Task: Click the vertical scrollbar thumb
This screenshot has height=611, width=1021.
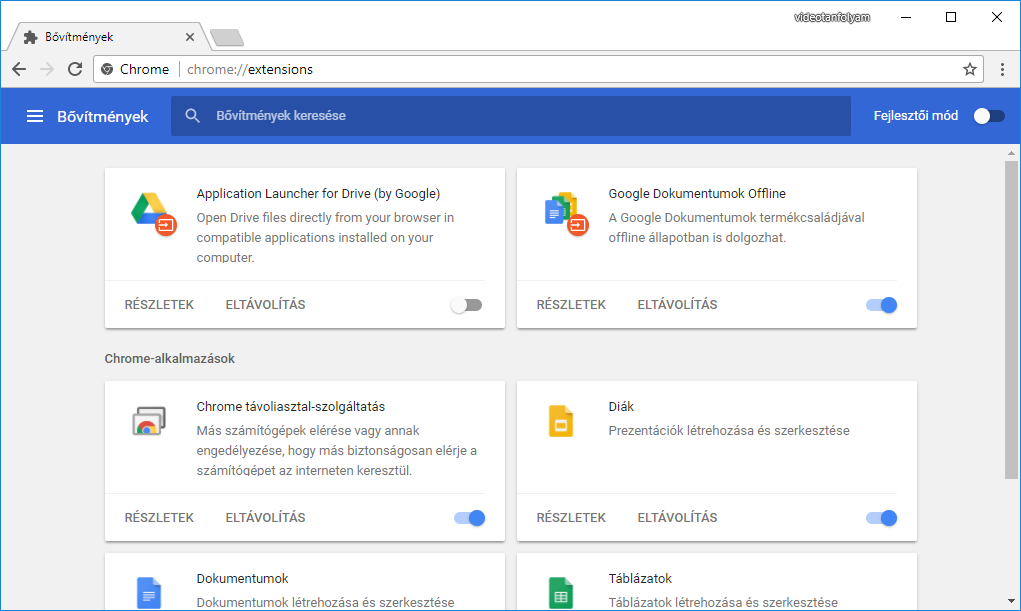Action: 1011,319
